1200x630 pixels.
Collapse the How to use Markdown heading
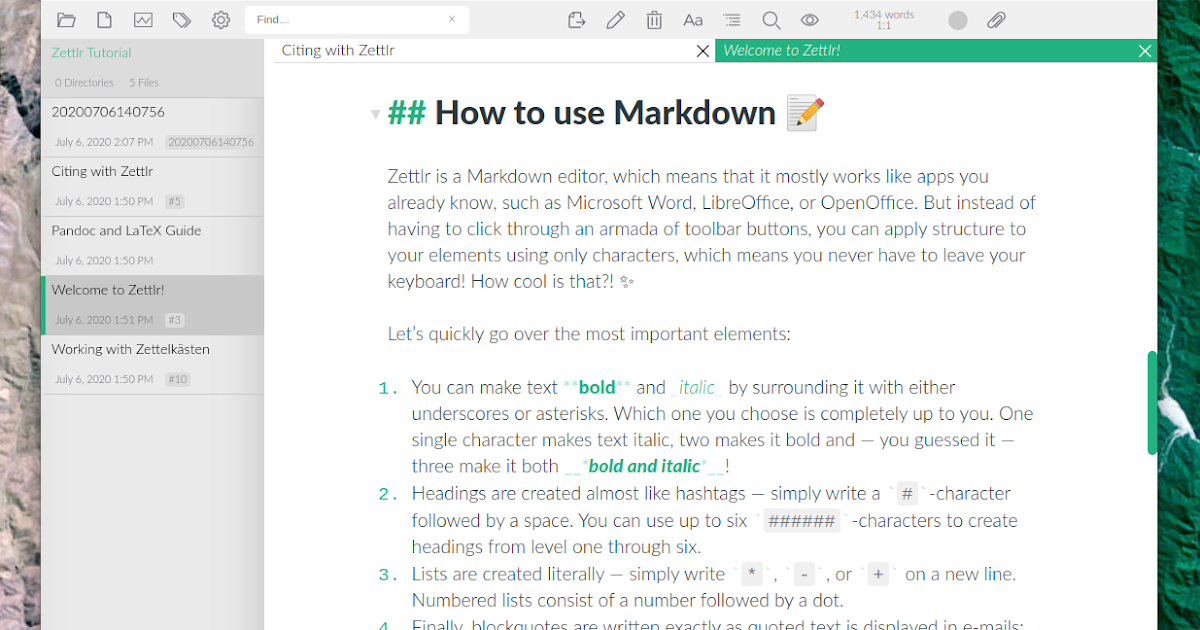[376, 115]
